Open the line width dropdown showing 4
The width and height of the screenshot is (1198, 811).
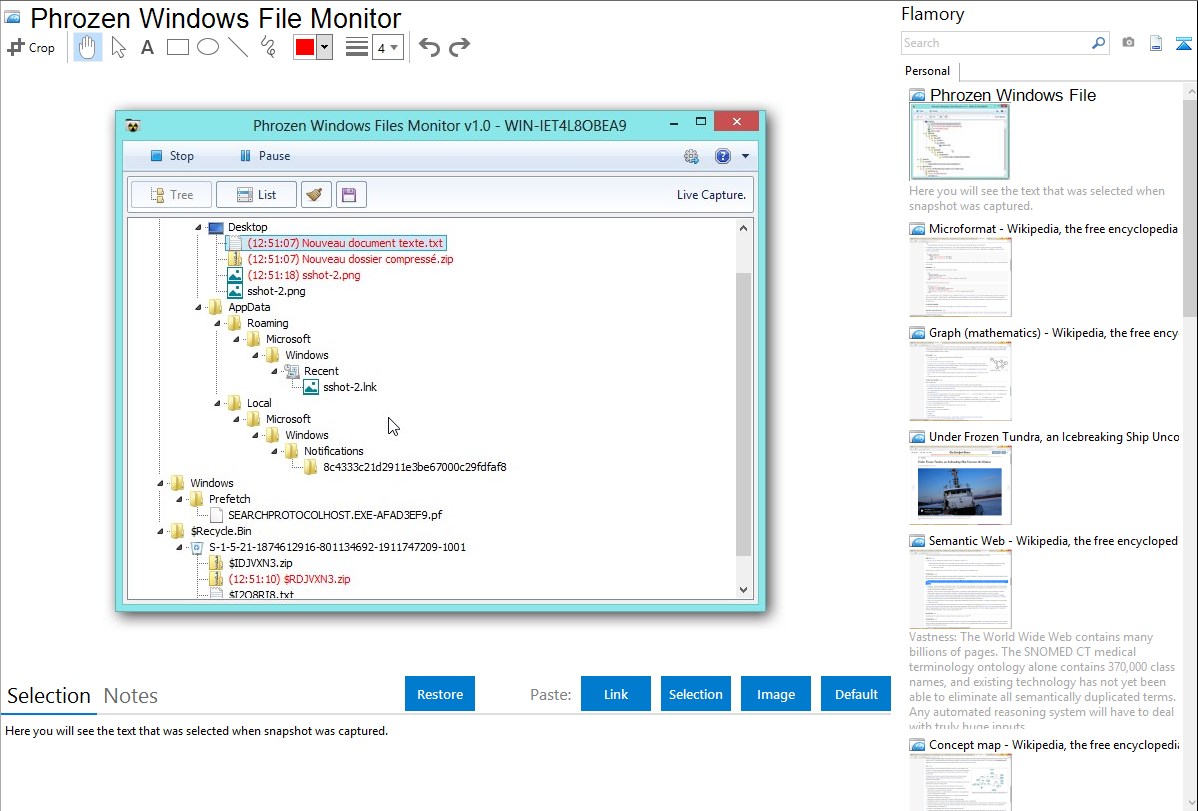pos(387,47)
